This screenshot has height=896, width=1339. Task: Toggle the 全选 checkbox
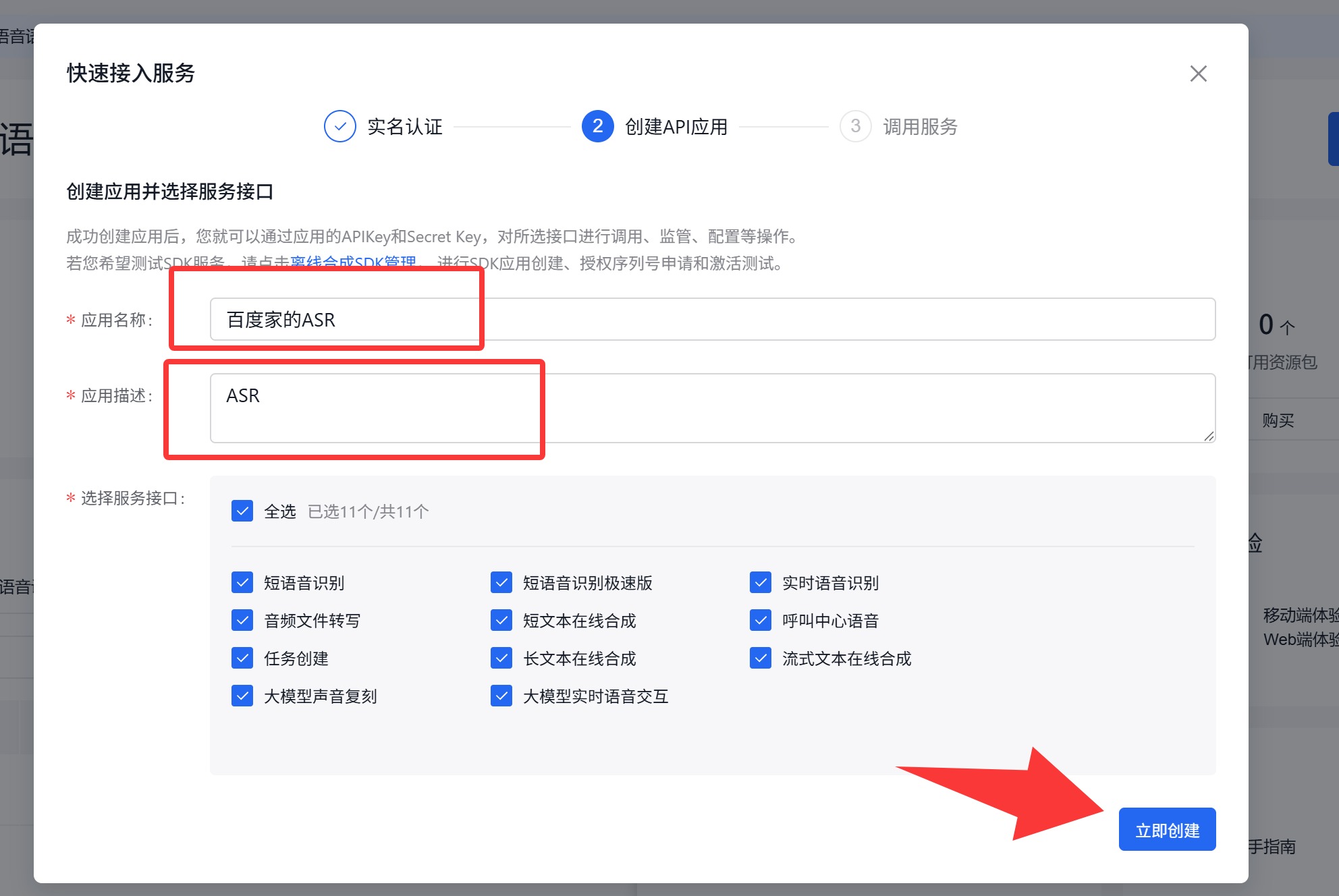tap(242, 511)
